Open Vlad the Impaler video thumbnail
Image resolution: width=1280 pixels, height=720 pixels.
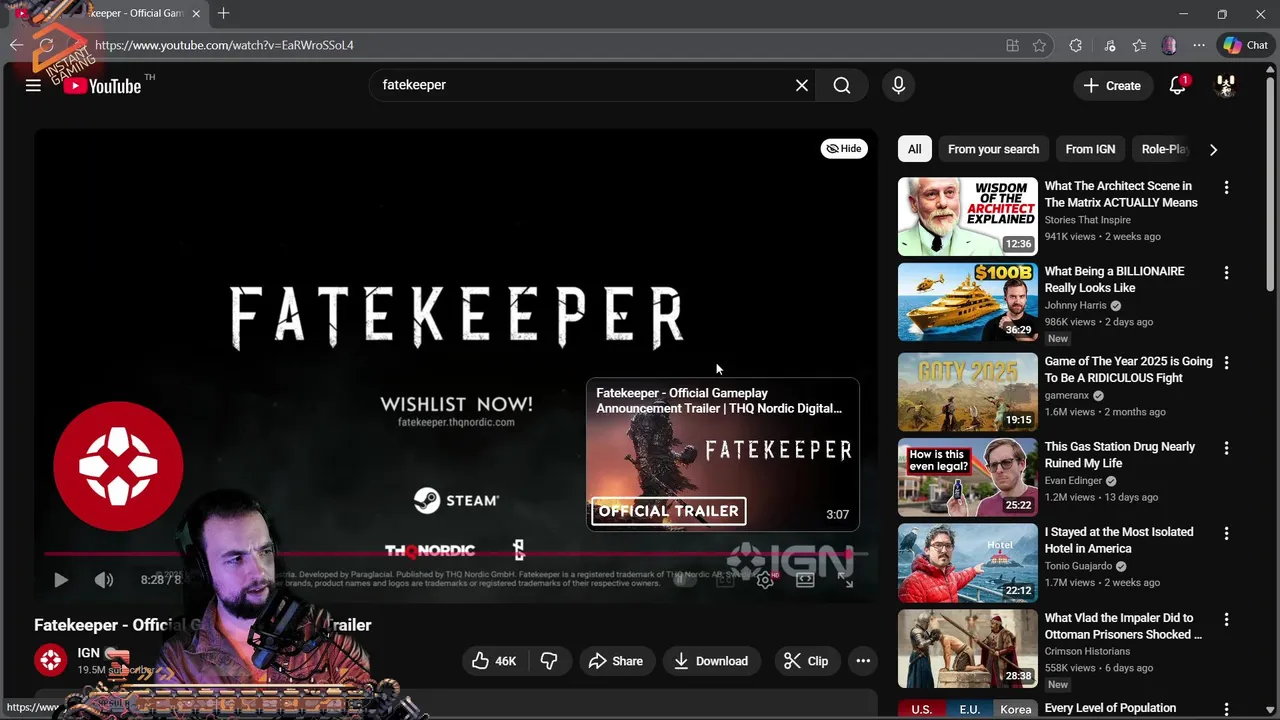(x=968, y=649)
